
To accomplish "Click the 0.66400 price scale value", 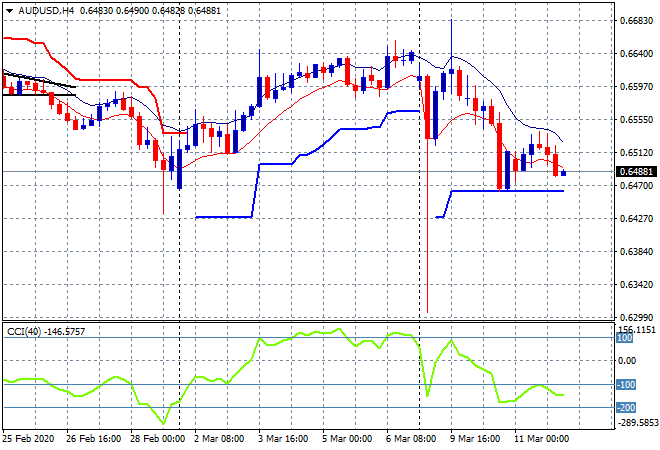I will 636,54.
